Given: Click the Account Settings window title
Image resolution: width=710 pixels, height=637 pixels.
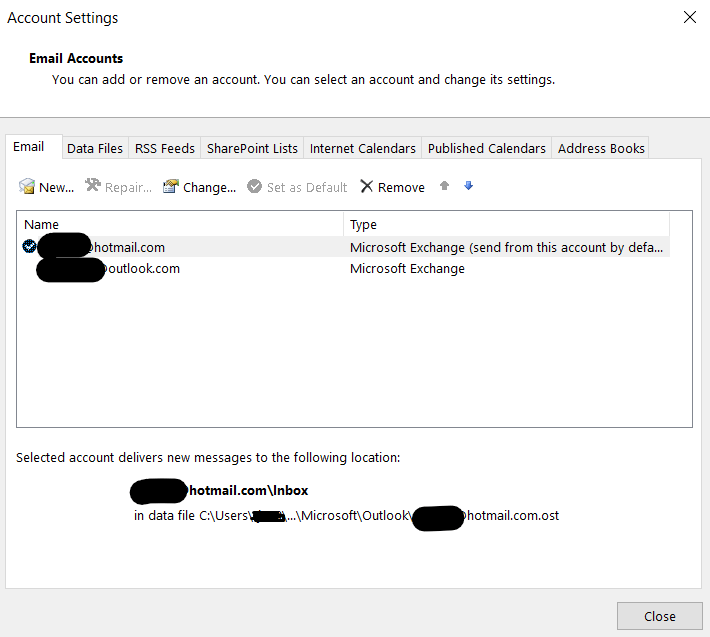Looking at the screenshot, I should (x=62, y=18).
